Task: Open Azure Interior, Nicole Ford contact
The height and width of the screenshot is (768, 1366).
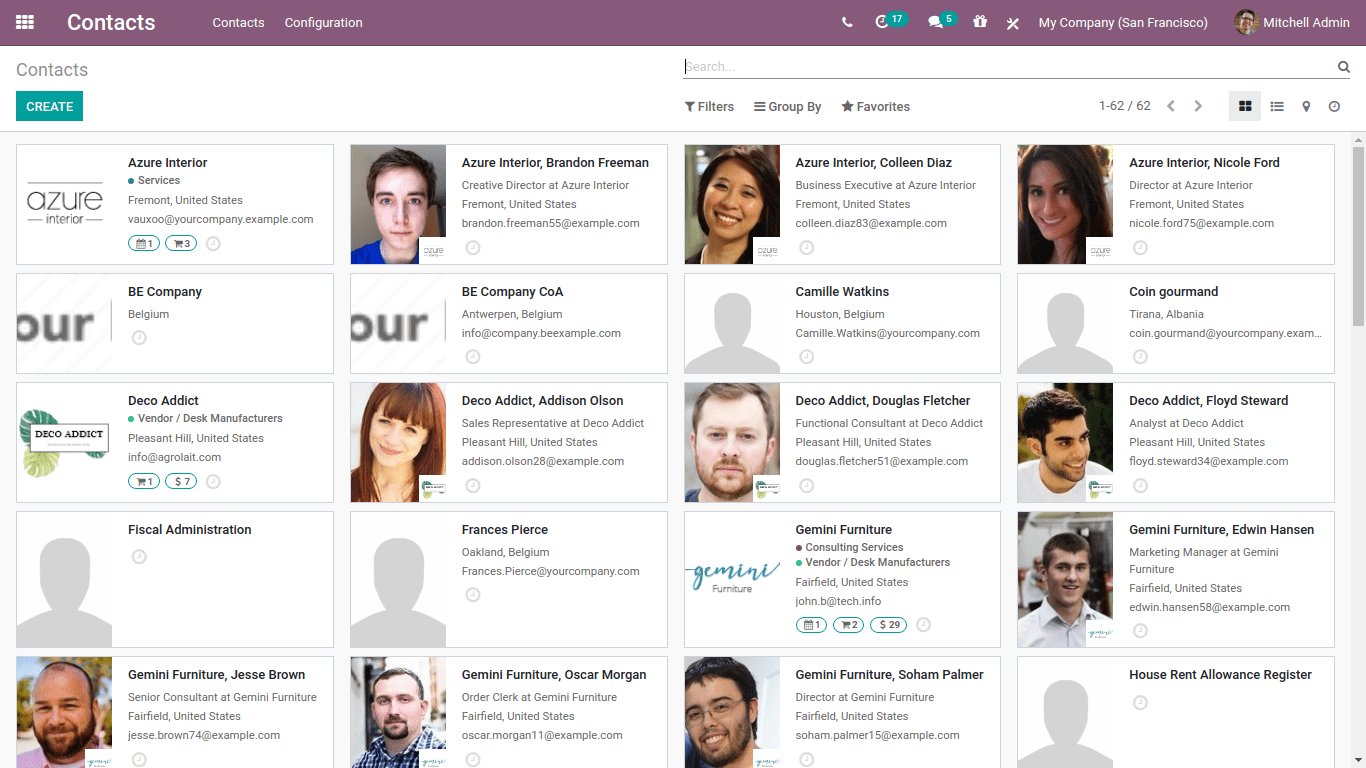Action: coord(1176,204)
